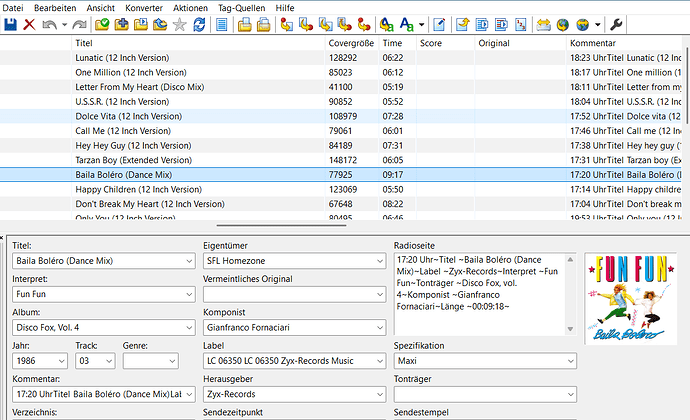This screenshot has height=420, width=690.
Task: Select the row 'Tarzan Boy (Extended Version)'
Action: [x=341, y=160]
